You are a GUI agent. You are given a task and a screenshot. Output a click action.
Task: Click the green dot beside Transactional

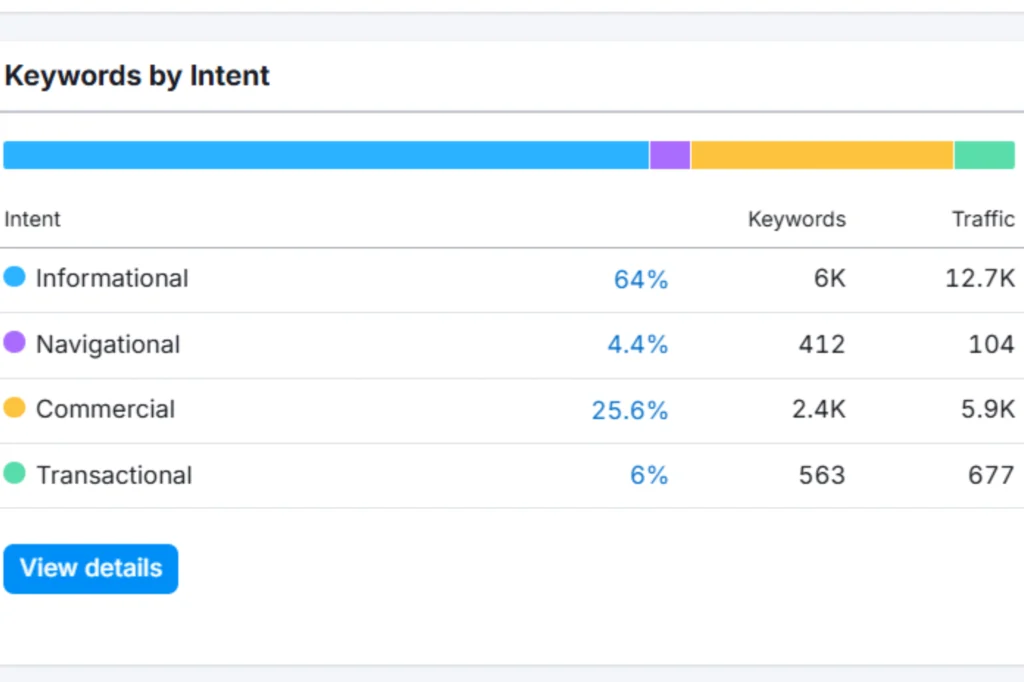tap(14, 473)
